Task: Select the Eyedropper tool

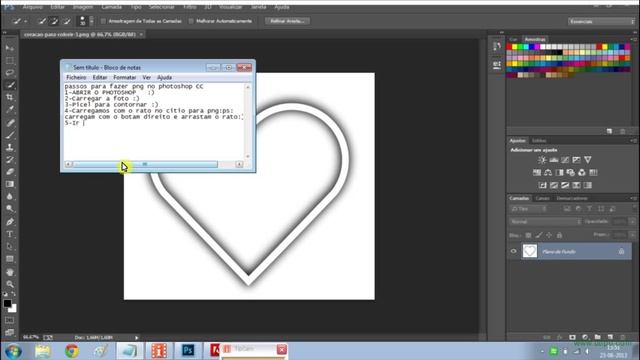Action: (x=10, y=109)
